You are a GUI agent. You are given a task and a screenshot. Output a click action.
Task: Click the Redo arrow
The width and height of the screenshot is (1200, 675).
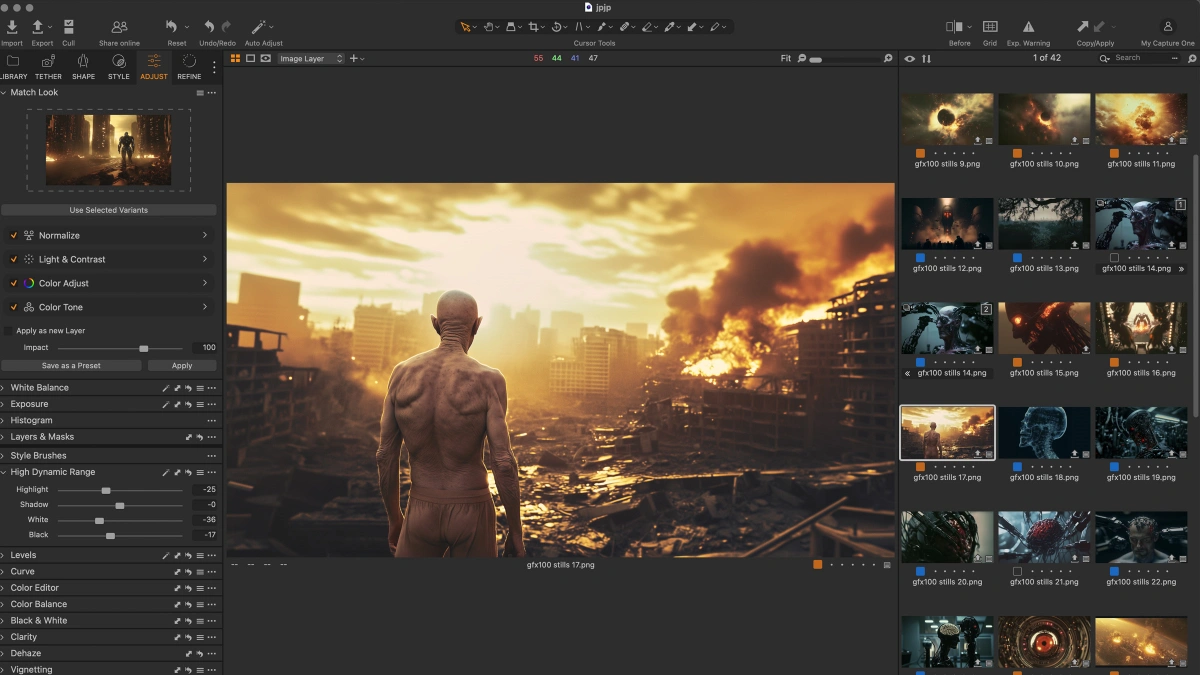tap(226, 27)
